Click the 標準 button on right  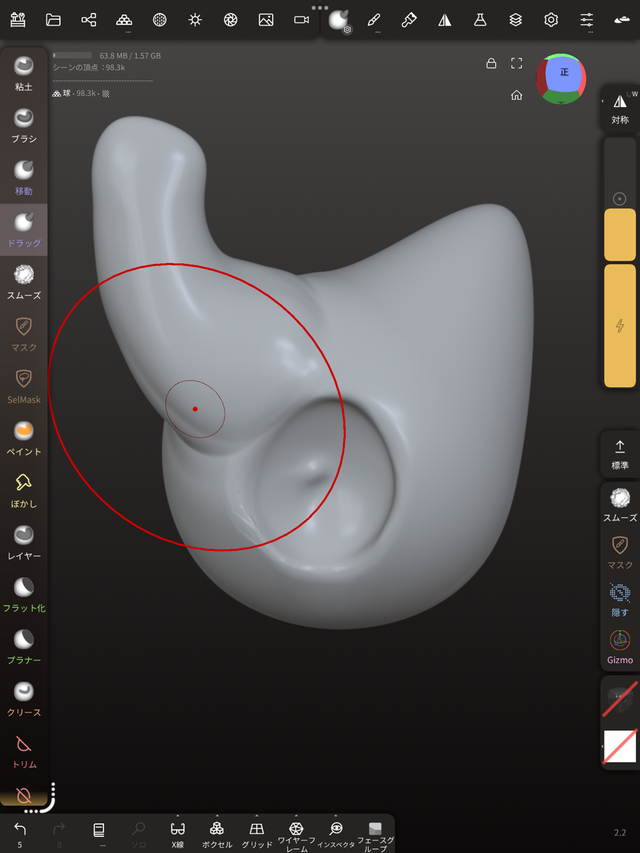619,453
